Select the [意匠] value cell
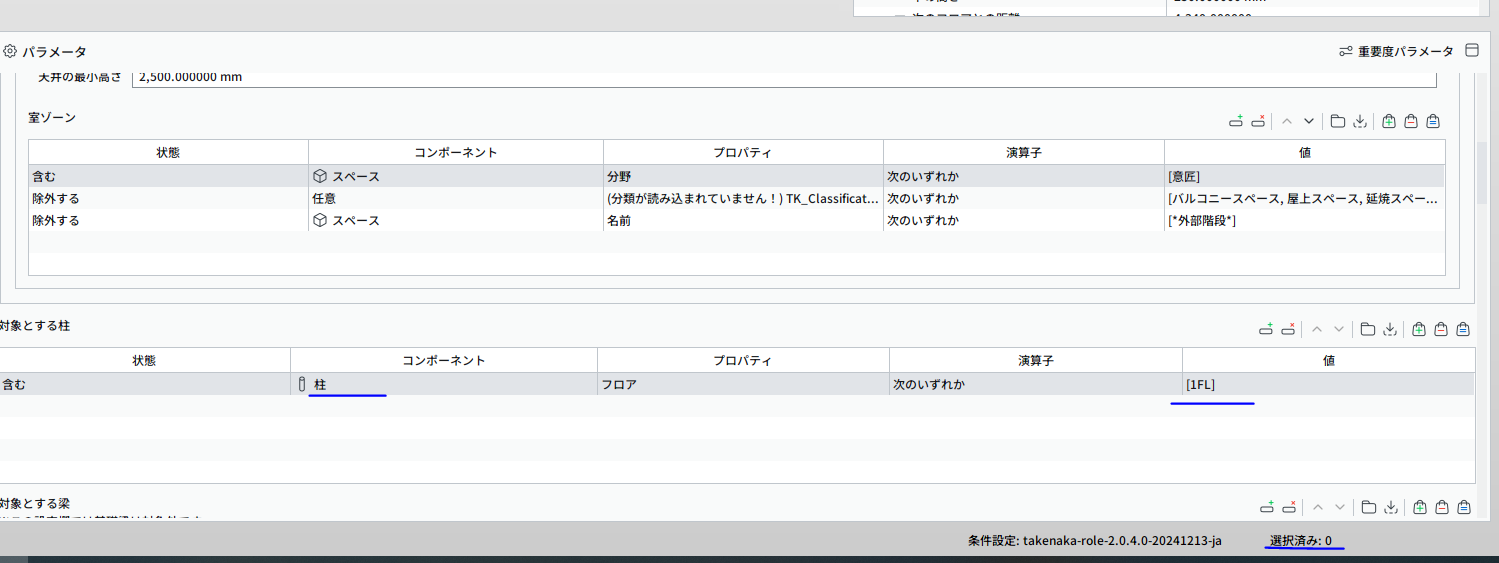 tap(1304, 176)
